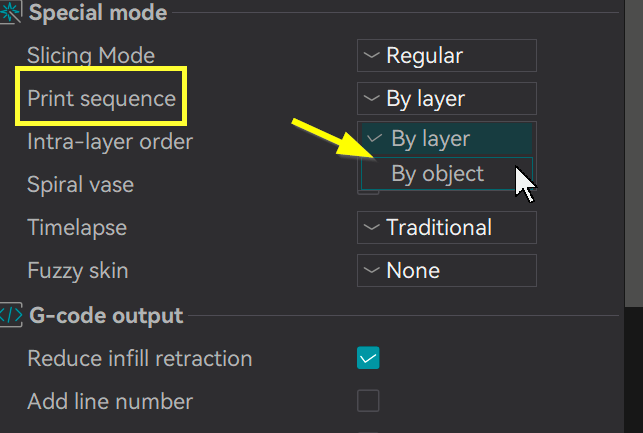Viewport: 643px width, 433px height.
Task: Click the 'Special mode' section heading
Action: click(97, 13)
